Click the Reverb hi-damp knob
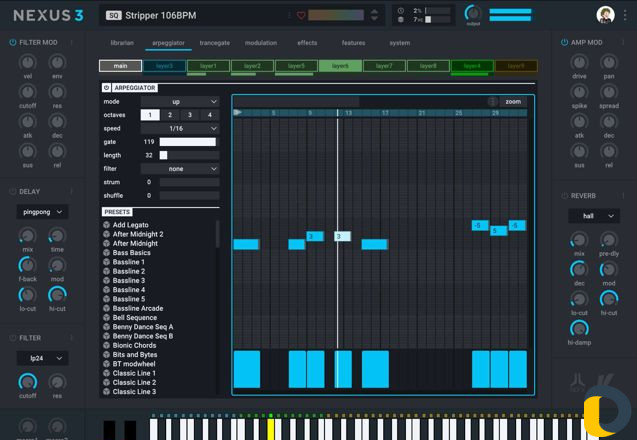This screenshot has height=440, width=637. point(579,329)
